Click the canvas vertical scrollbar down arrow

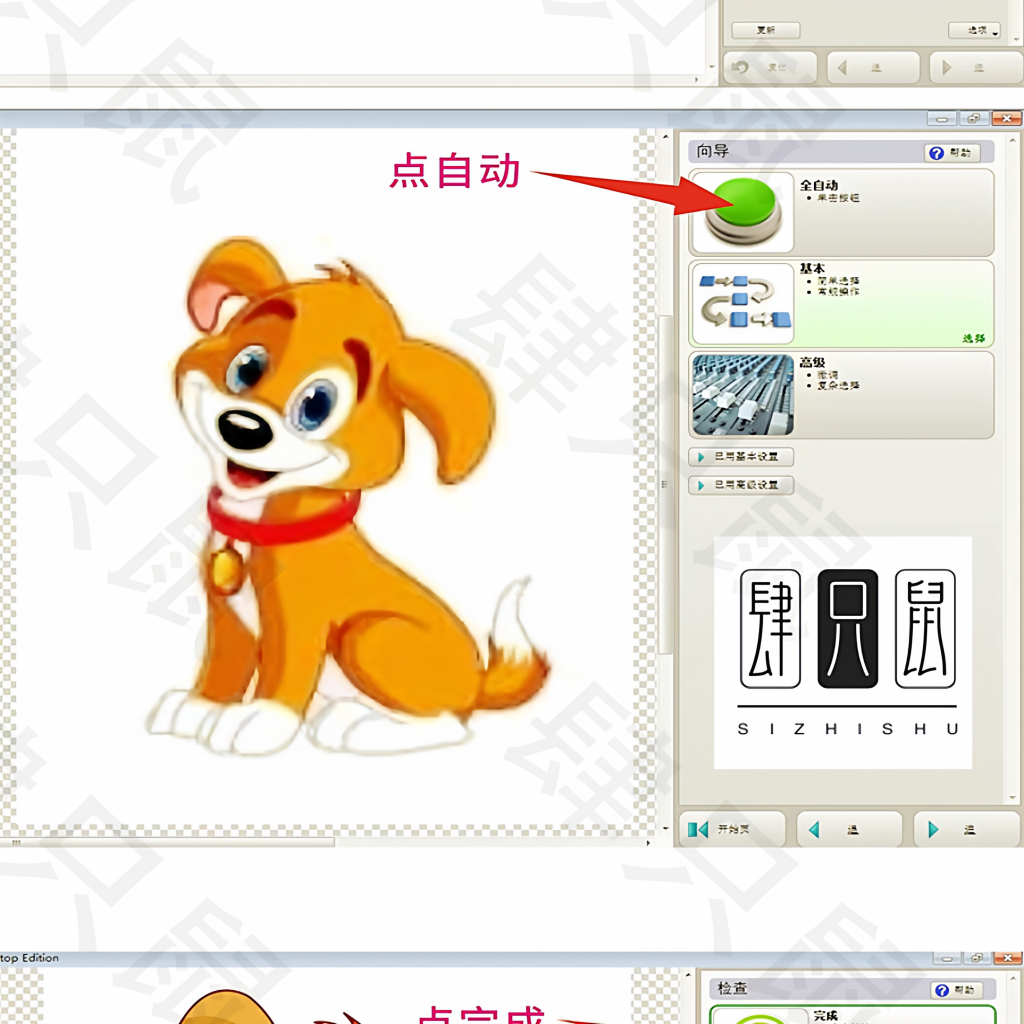pyautogui.click(x=665, y=828)
